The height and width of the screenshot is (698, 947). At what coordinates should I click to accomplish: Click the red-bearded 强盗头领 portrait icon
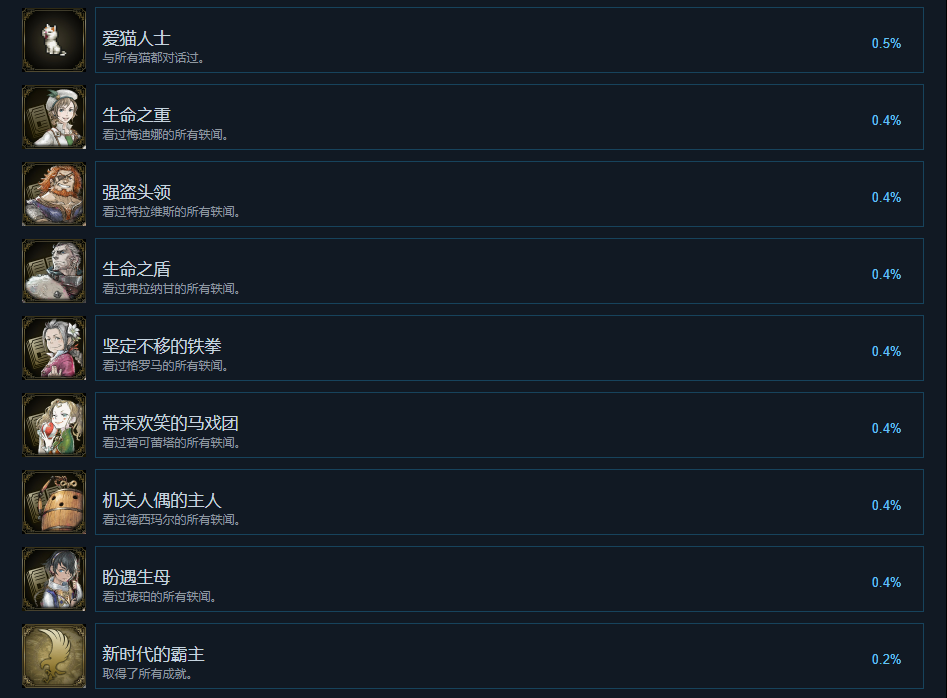tap(54, 194)
